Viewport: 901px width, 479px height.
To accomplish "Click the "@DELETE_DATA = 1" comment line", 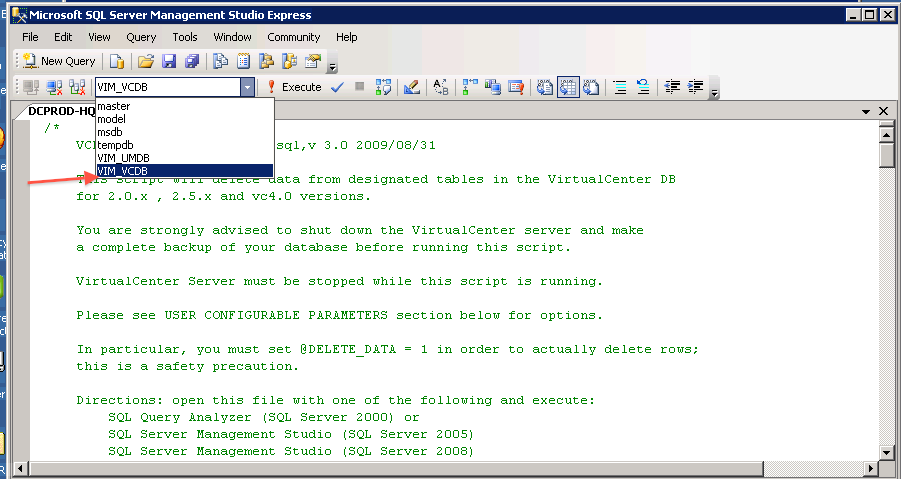I will click(x=388, y=349).
